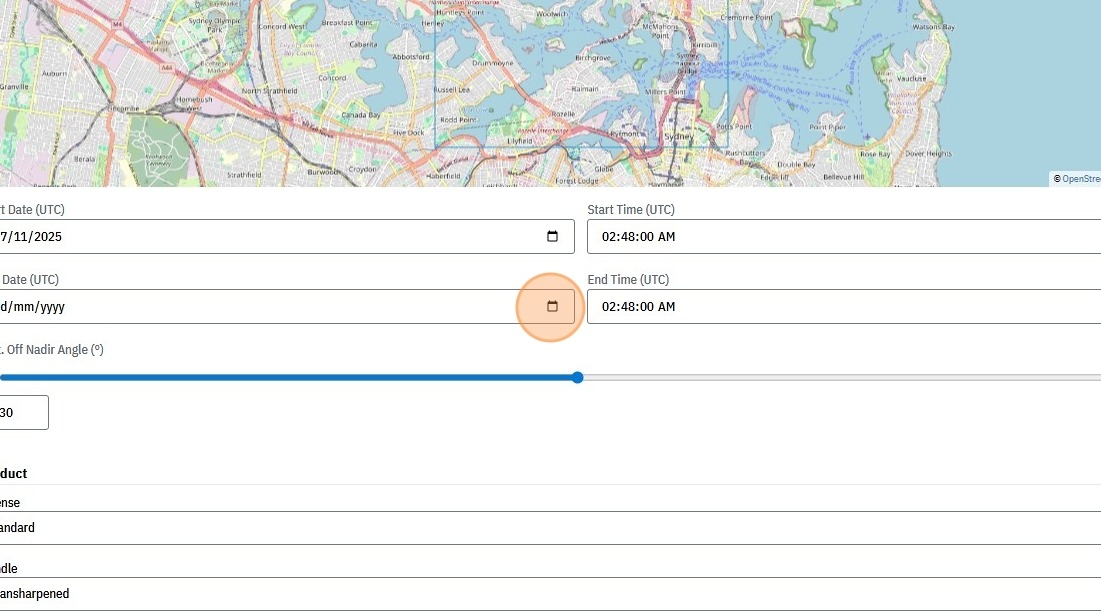
Task: Click the grey unfilled slider track
Action: pos(840,378)
